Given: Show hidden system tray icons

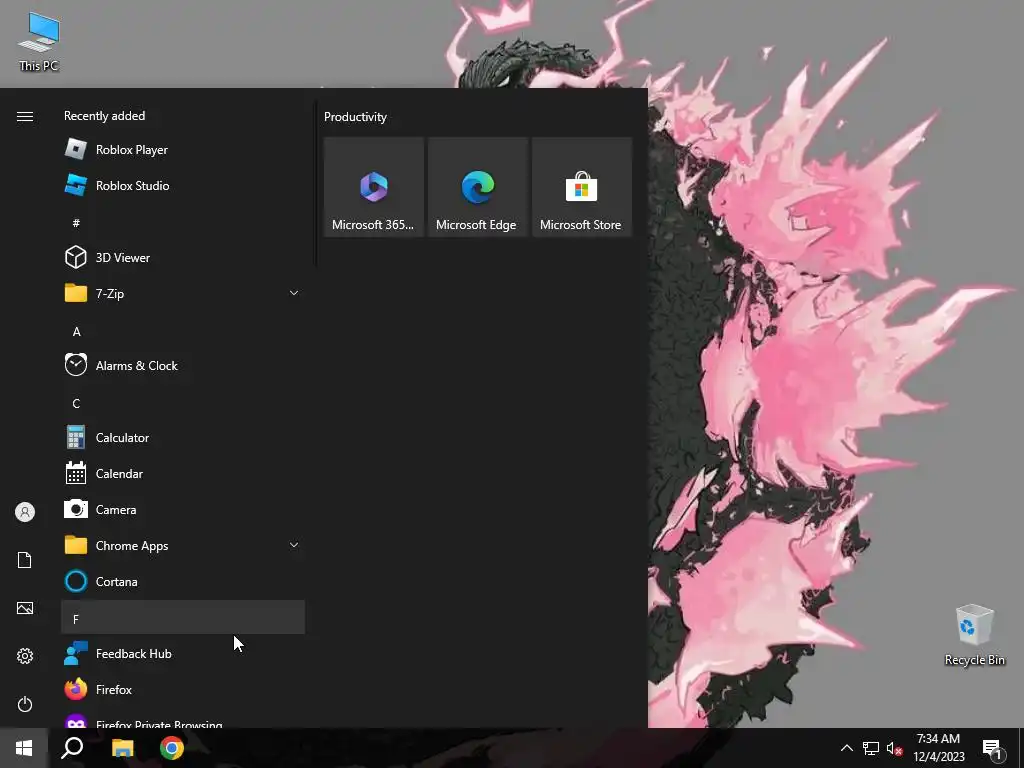Looking at the screenshot, I should [x=846, y=748].
